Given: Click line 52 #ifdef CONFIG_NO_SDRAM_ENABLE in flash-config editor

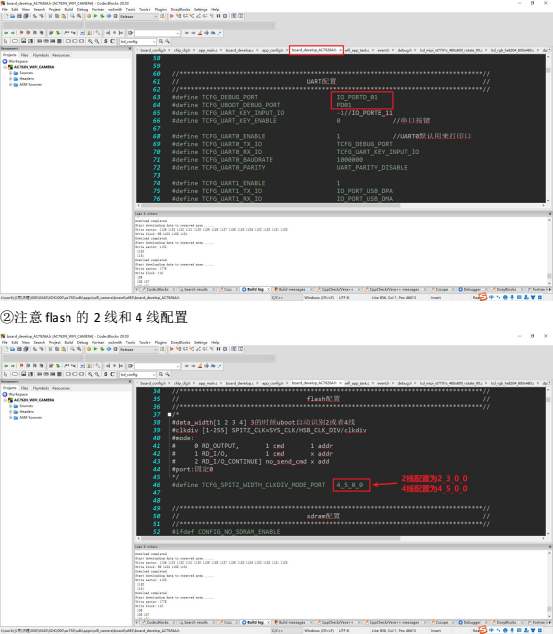Looking at the screenshot, I should [226, 532].
